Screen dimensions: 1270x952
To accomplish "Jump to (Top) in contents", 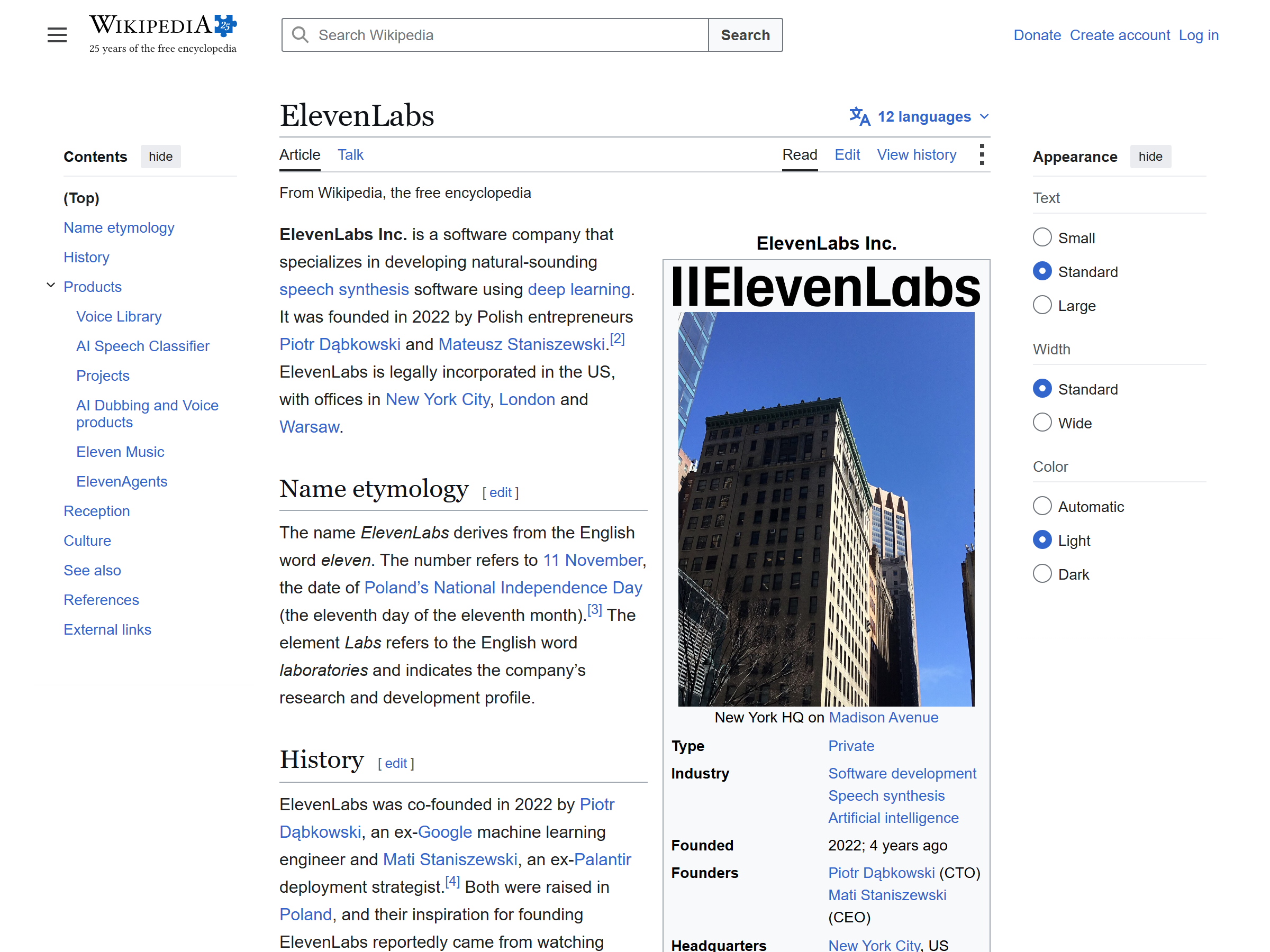I will coord(81,198).
